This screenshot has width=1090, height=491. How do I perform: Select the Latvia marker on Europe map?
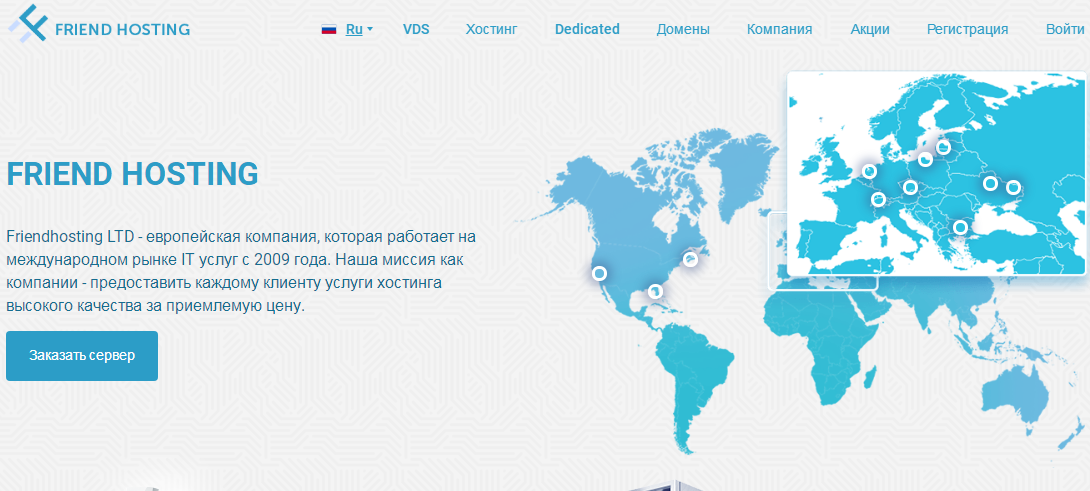click(x=943, y=147)
